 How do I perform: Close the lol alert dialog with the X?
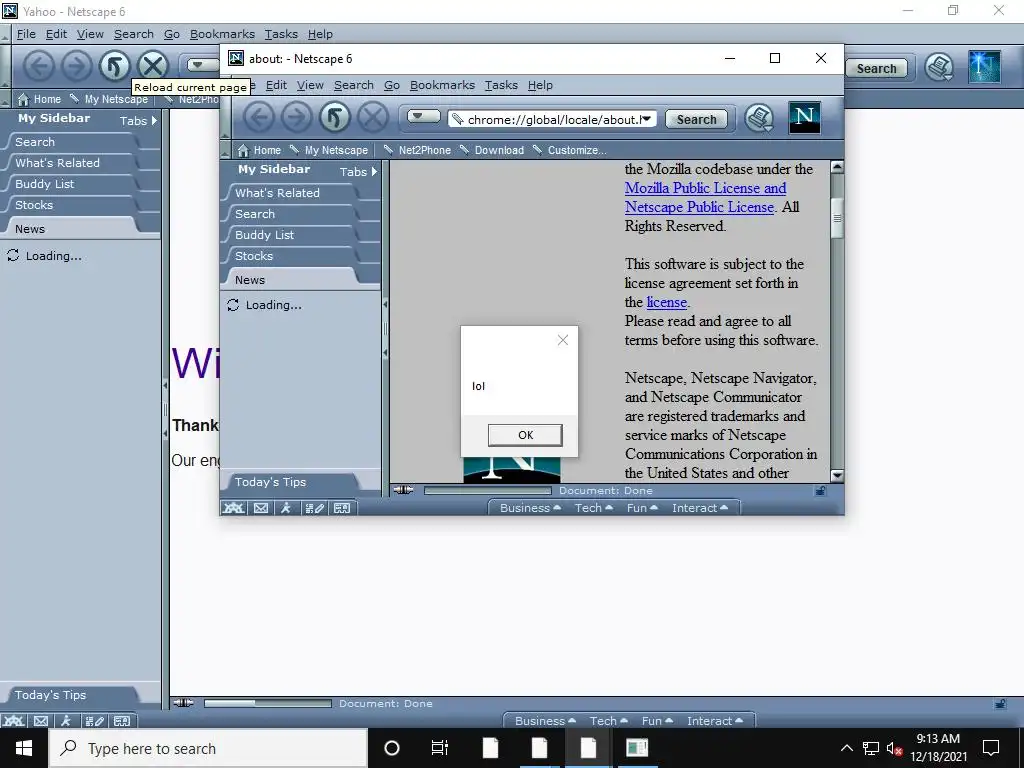coord(563,340)
